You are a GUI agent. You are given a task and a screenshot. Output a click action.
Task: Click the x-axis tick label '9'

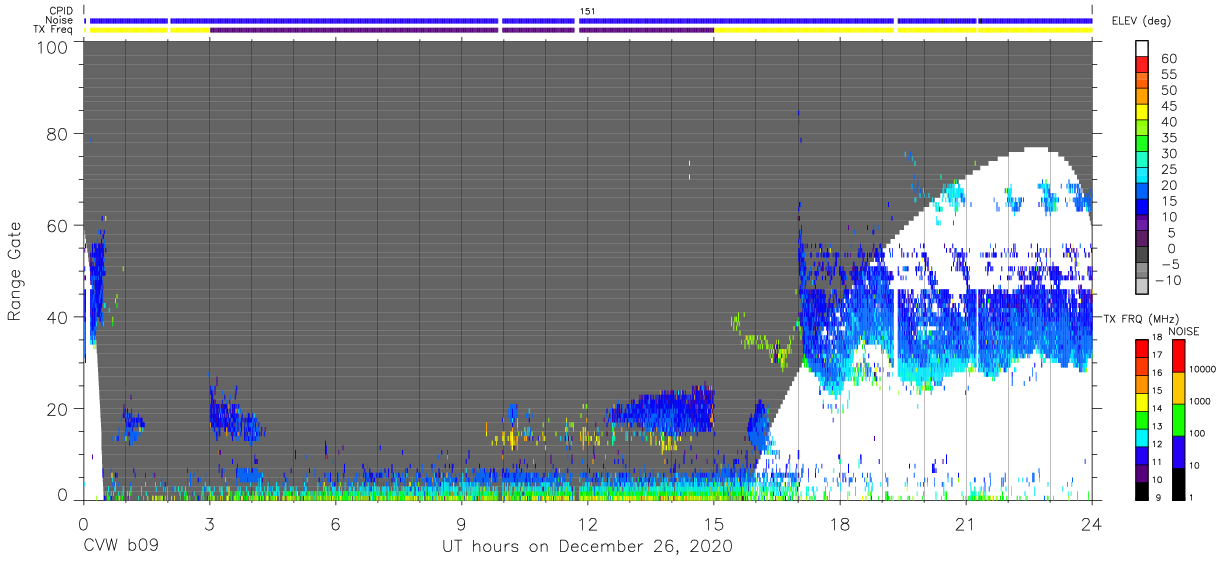click(x=461, y=523)
